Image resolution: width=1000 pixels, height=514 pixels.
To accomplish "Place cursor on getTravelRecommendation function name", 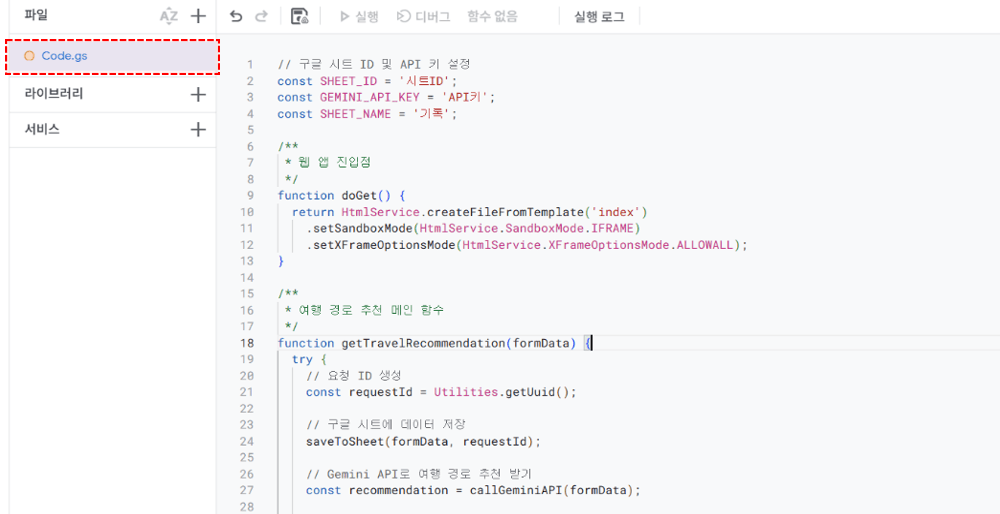I will tap(423, 343).
